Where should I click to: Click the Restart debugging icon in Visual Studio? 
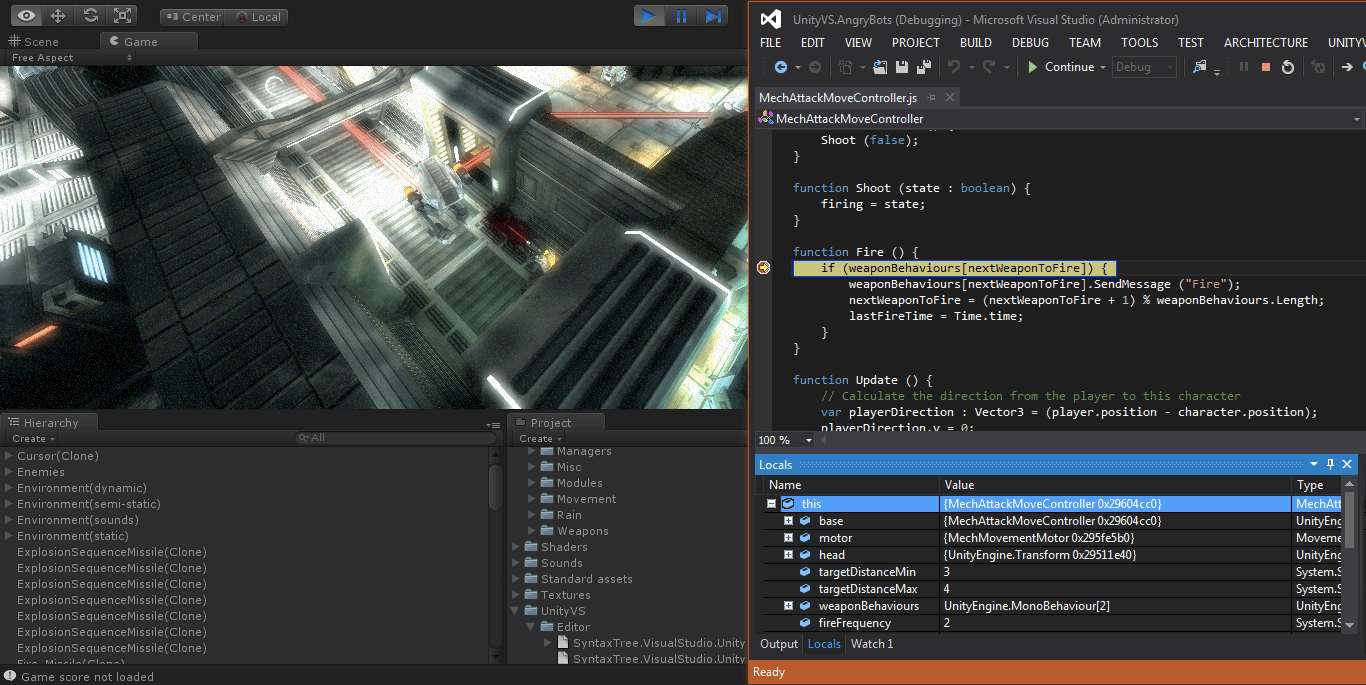point(1288,66)
